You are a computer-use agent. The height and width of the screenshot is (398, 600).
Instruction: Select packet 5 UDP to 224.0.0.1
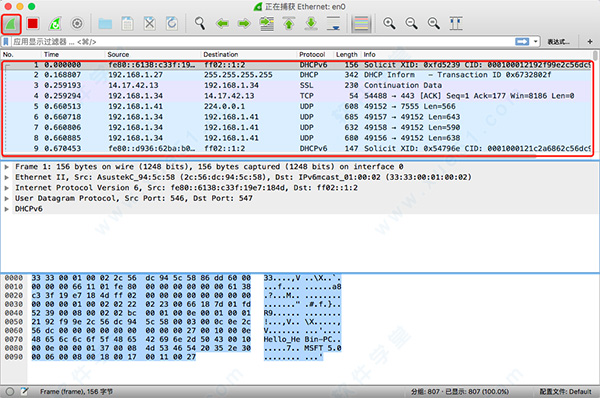tap(297, 106)
